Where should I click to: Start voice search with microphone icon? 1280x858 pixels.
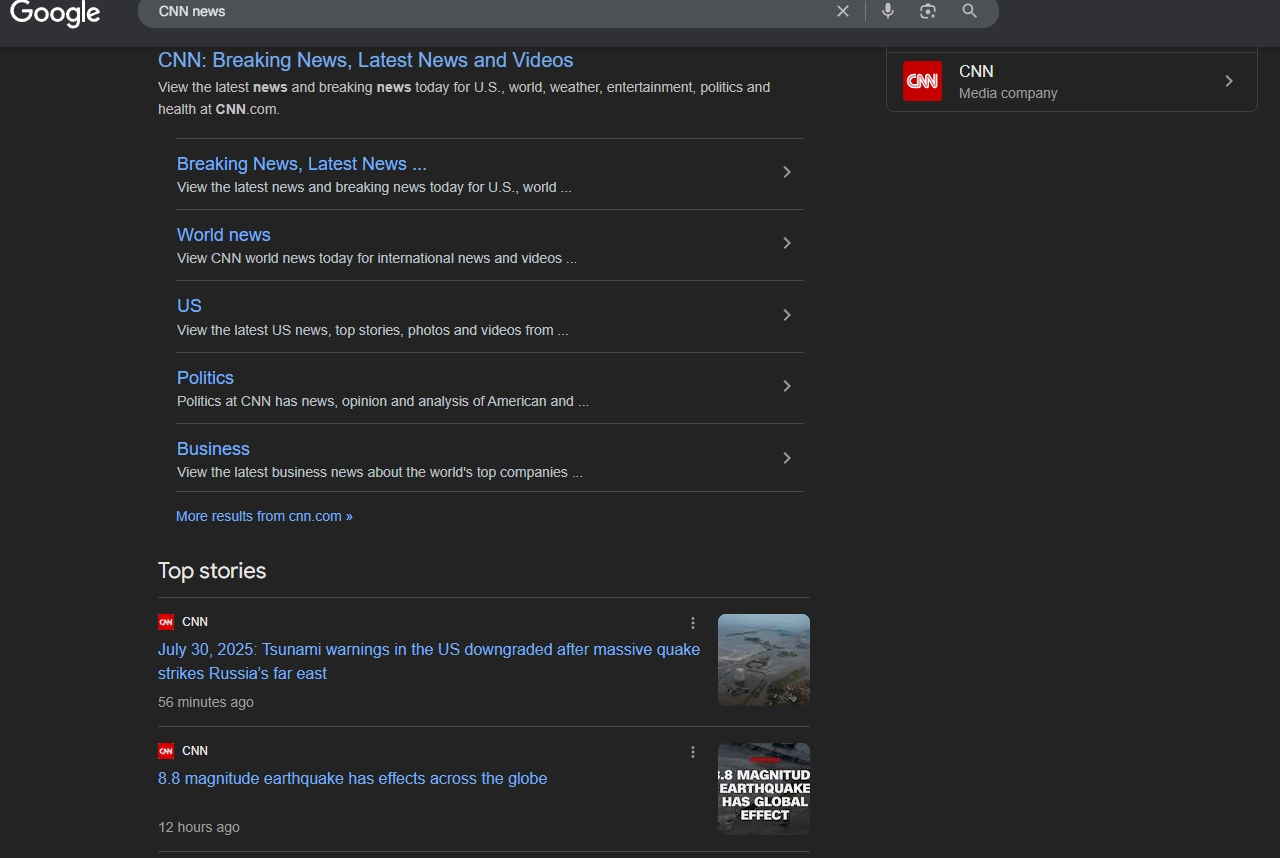coord(887,11)
